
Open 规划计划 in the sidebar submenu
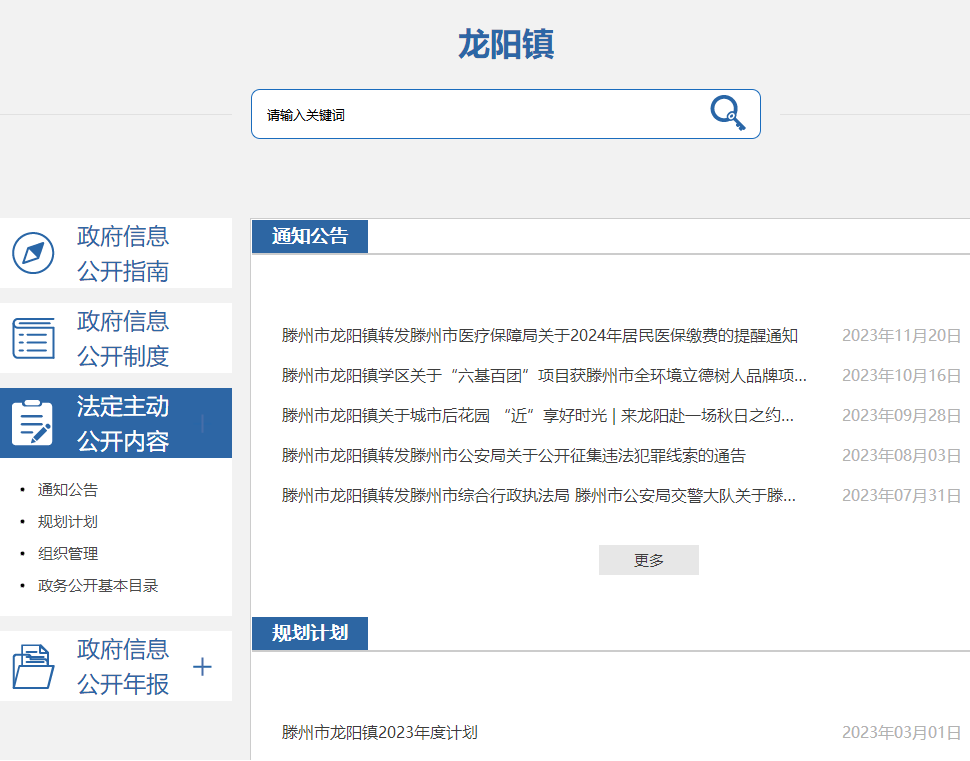pyautogui.click(x=68, y=522)
